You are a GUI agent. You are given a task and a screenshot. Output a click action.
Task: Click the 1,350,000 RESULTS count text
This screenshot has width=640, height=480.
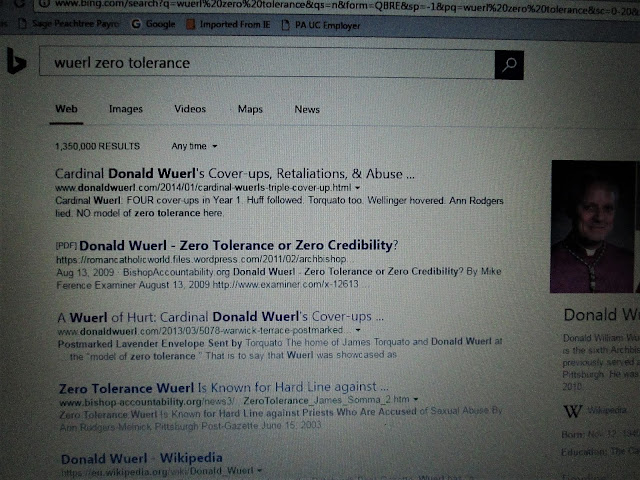click(x=98, y=146)
